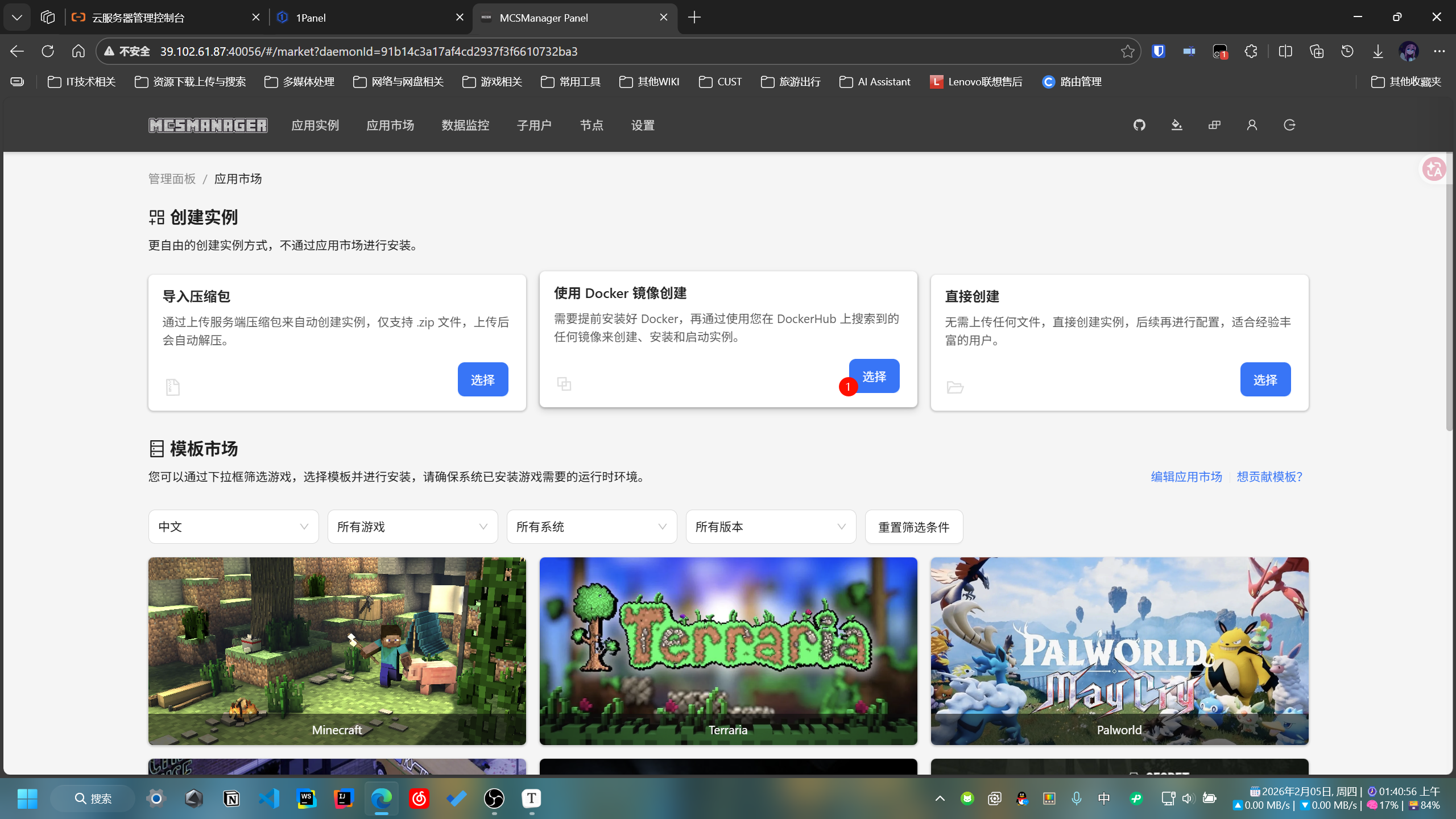Click 选择 under 使用 Docker 镜像创建

tap(874, 376)
